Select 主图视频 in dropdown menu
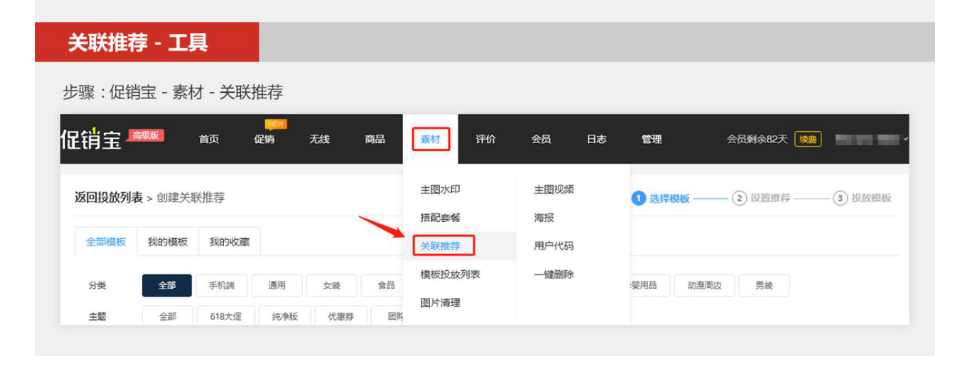This screenshot has height=370, width=970. [554, 190]
